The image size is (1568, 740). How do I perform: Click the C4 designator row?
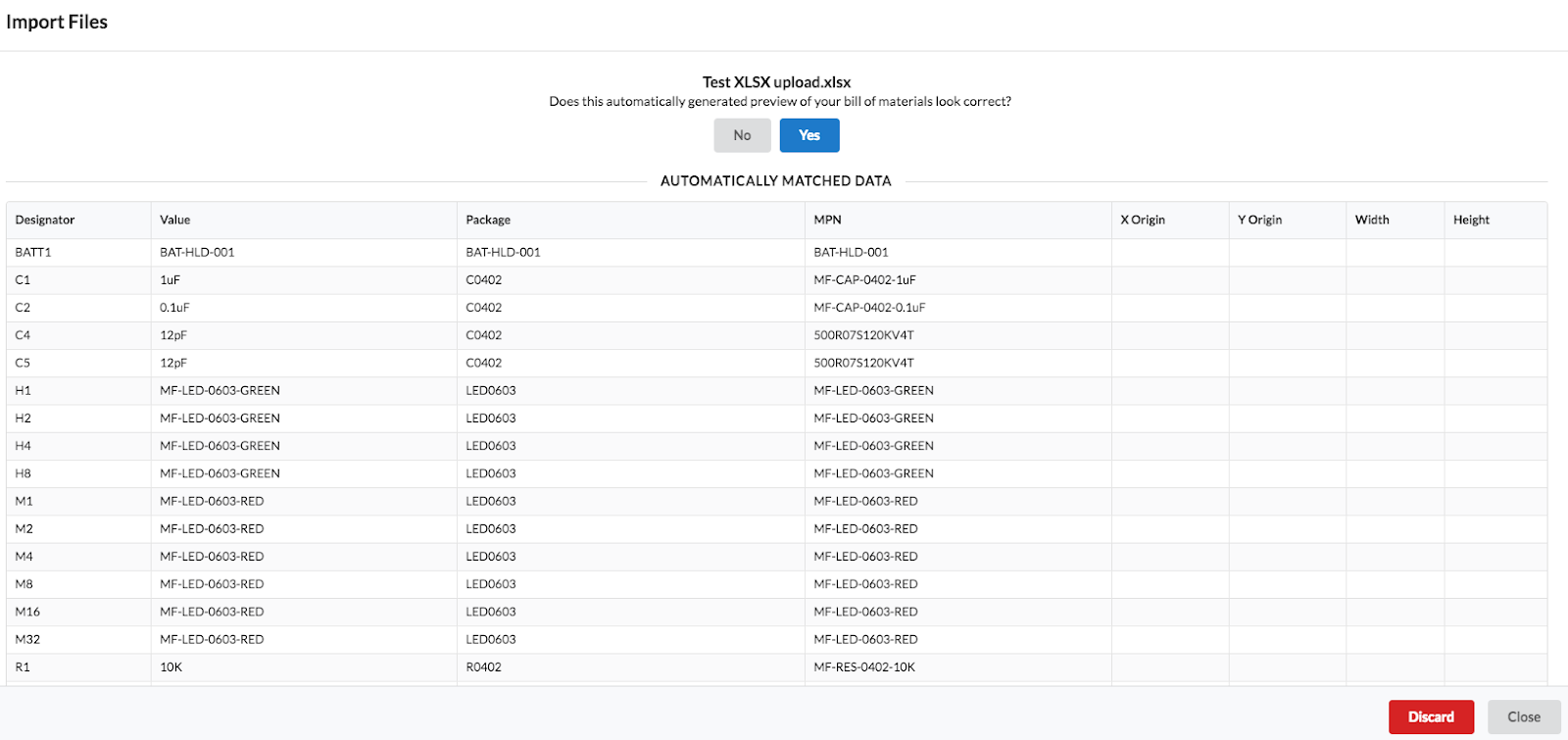23,335
